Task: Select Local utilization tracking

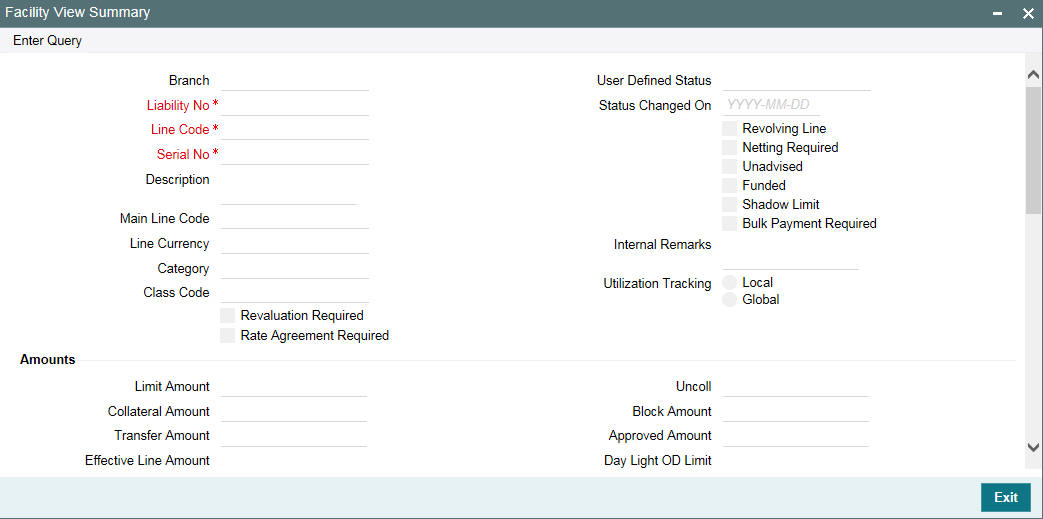Action: click(730, 283)
